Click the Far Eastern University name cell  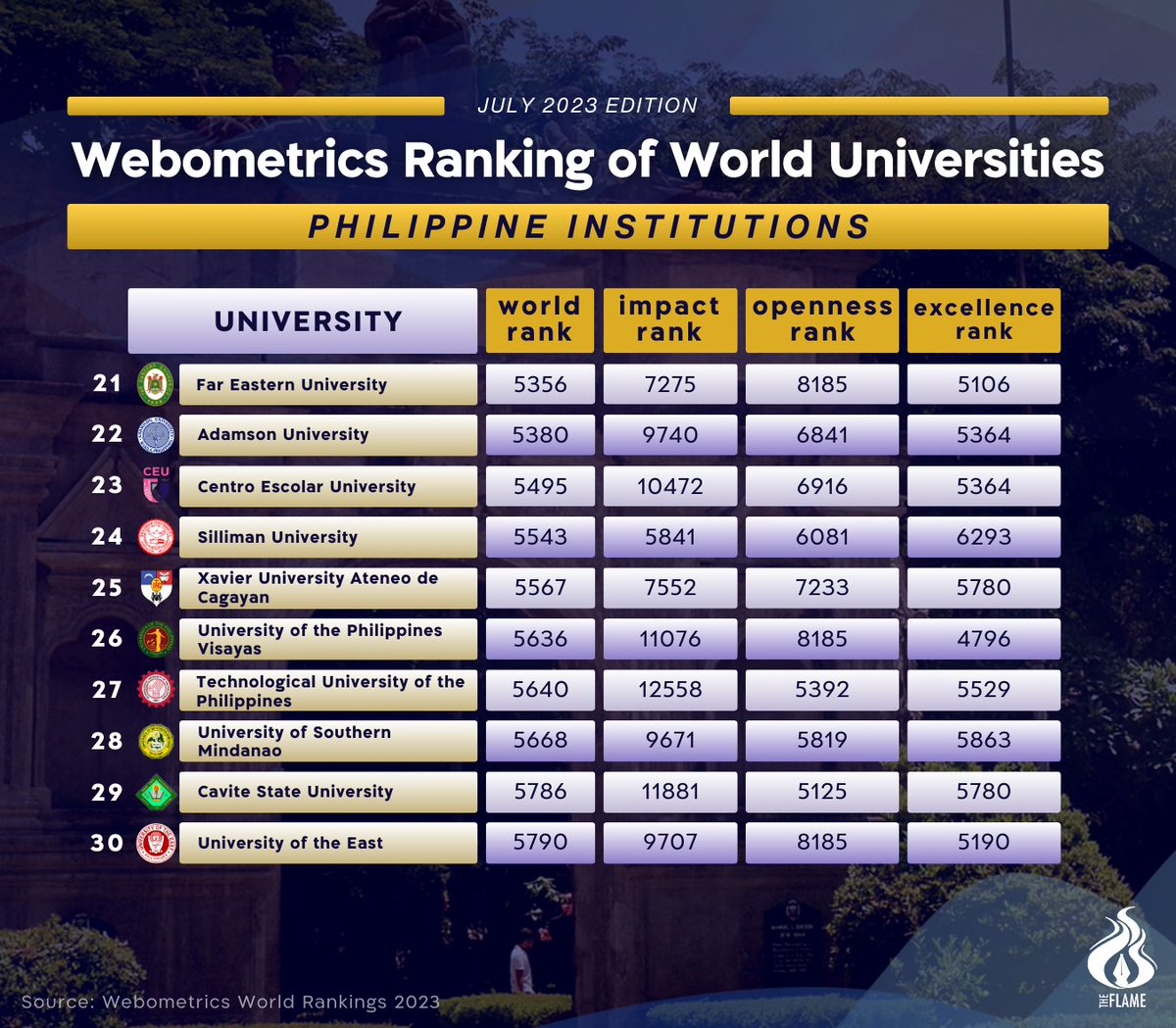[328, 384]
